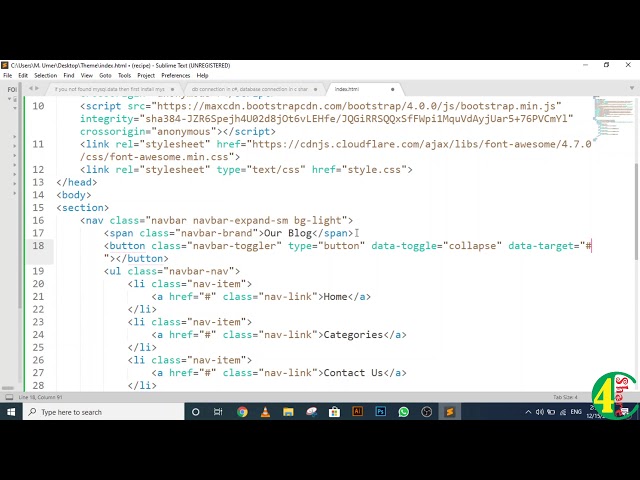Screen dimensions: 640x480
Task: Click 'Contact Us' text in line 27
Action: point(353,373)
